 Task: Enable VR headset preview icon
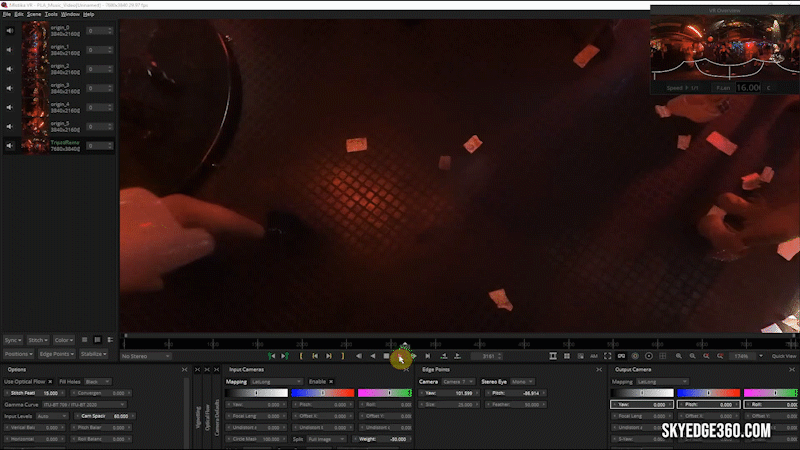(x=621, y=356)
